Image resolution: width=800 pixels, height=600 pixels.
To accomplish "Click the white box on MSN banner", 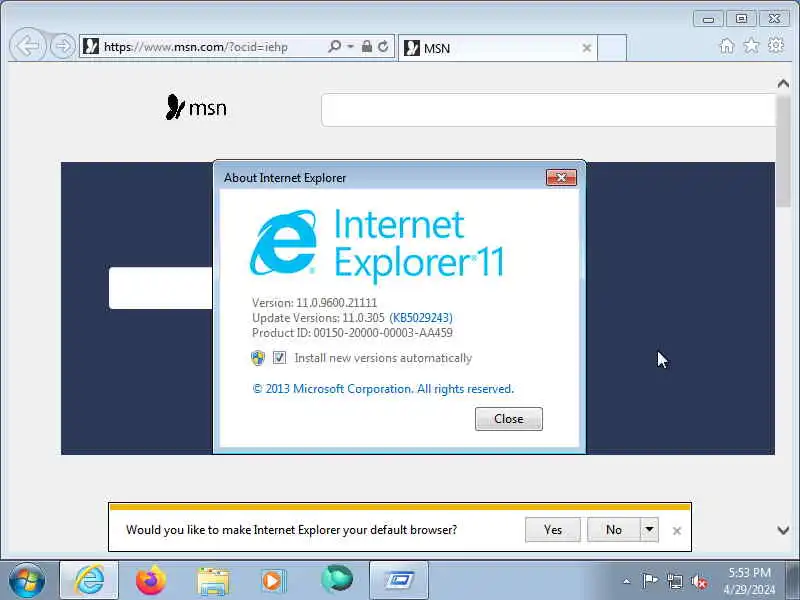I will point(161,288).
